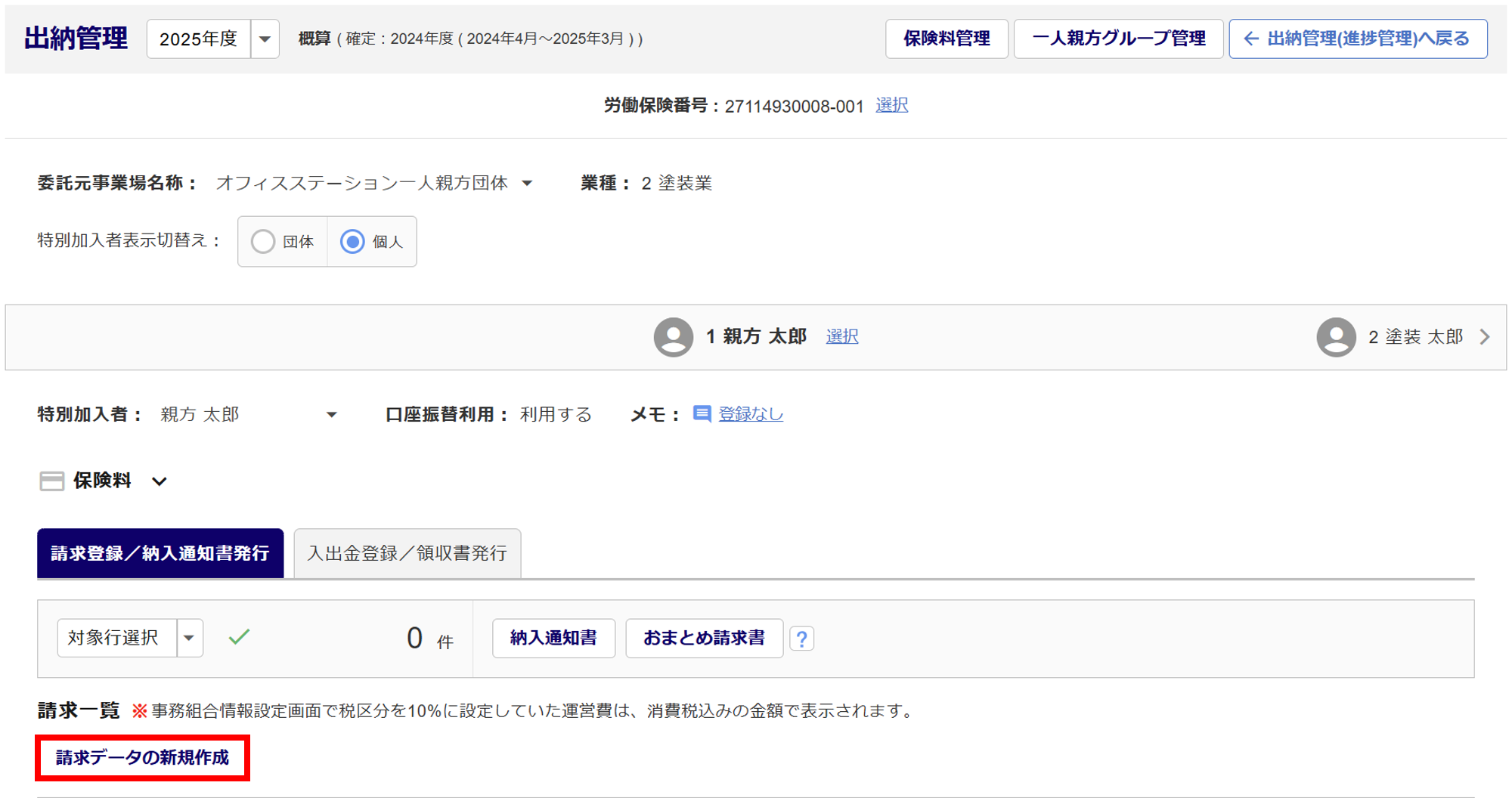Collapse the 保険料 section chevron
This screenshot has width=1512, height=798.
159,481
